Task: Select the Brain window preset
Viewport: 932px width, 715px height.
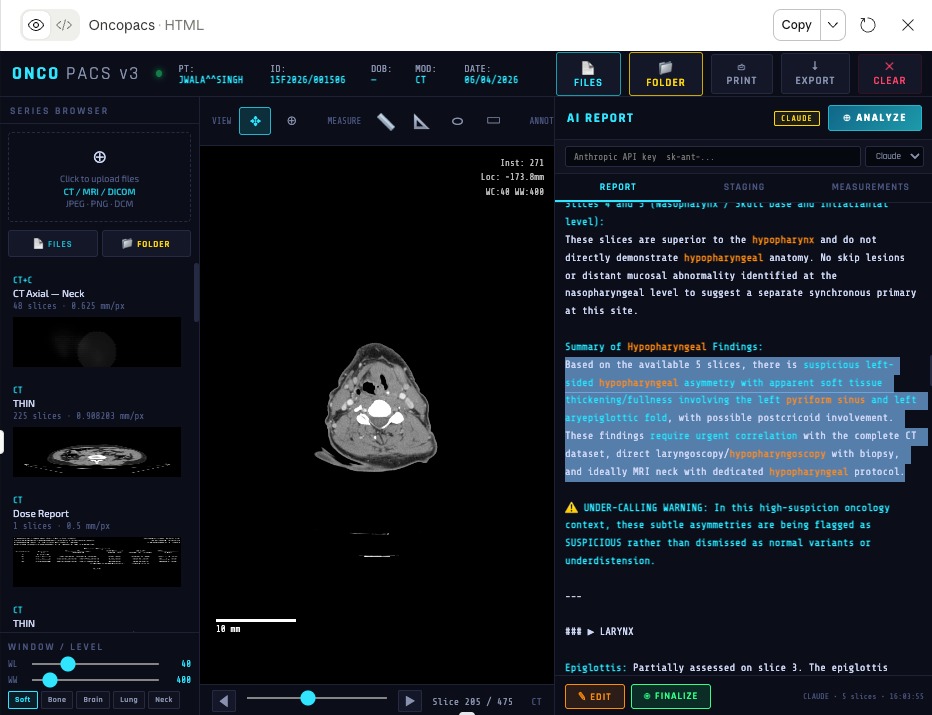Action: coord(93,700)
